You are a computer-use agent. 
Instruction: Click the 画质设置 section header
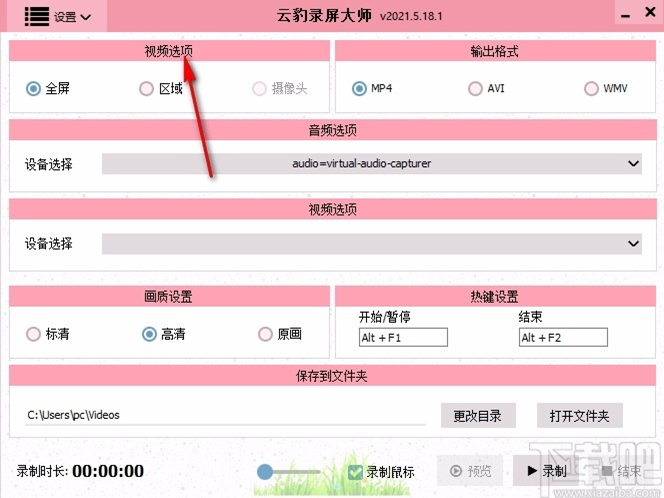click(x=169, y=296)
